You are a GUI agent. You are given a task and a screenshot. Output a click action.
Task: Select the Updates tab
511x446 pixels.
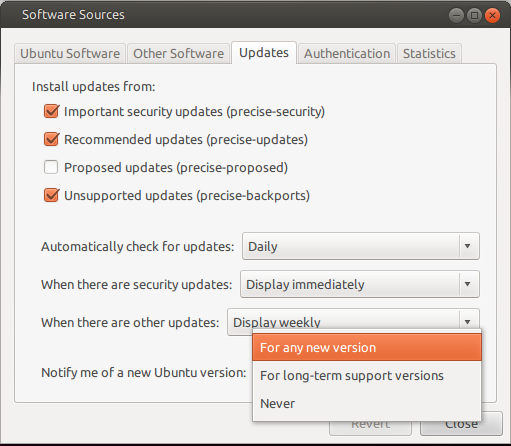pos(264,53)
